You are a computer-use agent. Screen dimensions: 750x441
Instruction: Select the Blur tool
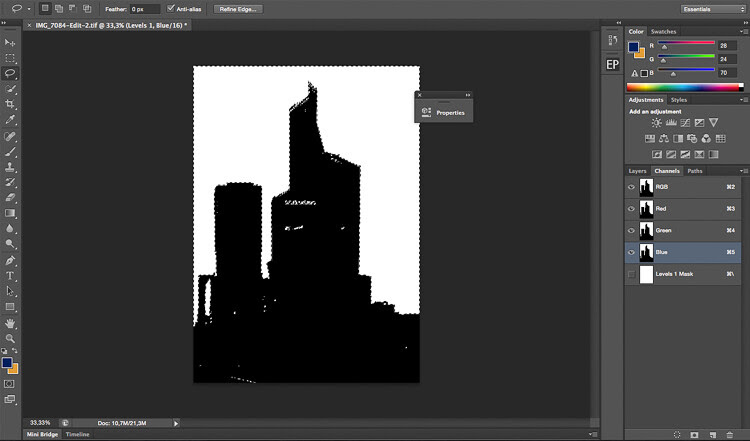10,229
